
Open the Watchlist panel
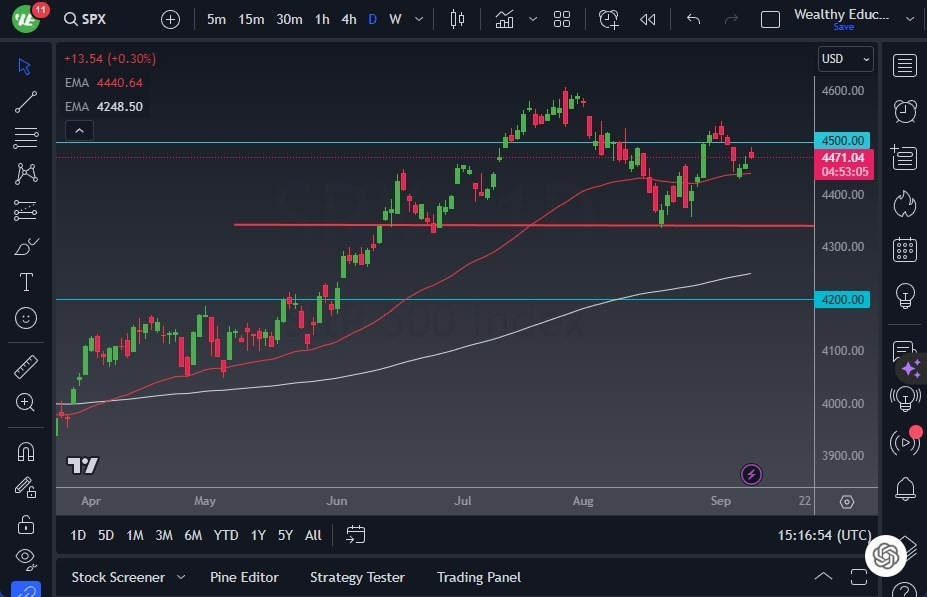click(x=904, y=65)
